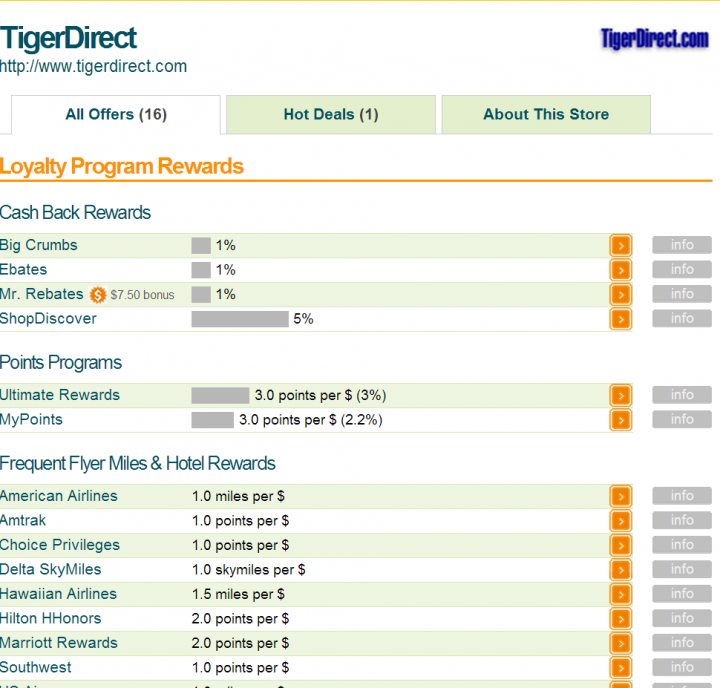
Task: Click the gray bar for Ultimate Rewards
Action: pos(220,395)
